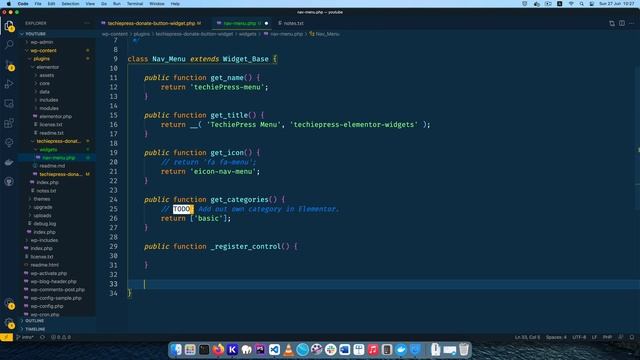Image resolution: width=640 pixels, height=360 pixels.
Task: Collapse the widgets folder
Action: click(x=48, y=149)
